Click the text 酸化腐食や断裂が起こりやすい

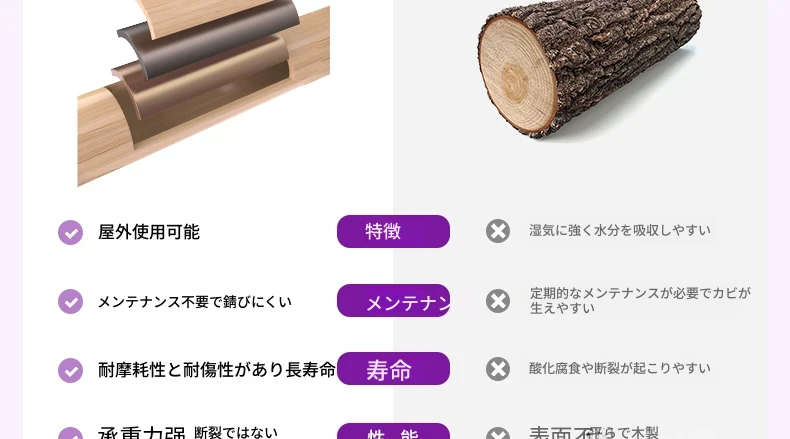620,368
